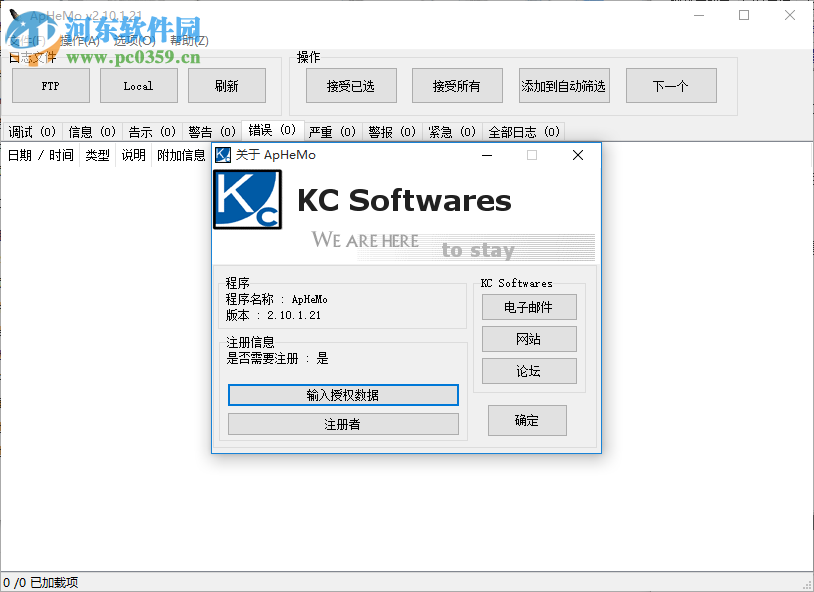The width and height of the screenshot is (814, 592).
Task: Click the 附加信息 column header
Action: 181,155
